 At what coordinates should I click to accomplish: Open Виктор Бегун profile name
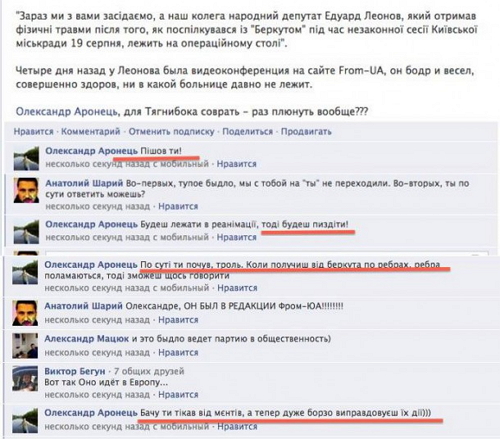(75, 371)
